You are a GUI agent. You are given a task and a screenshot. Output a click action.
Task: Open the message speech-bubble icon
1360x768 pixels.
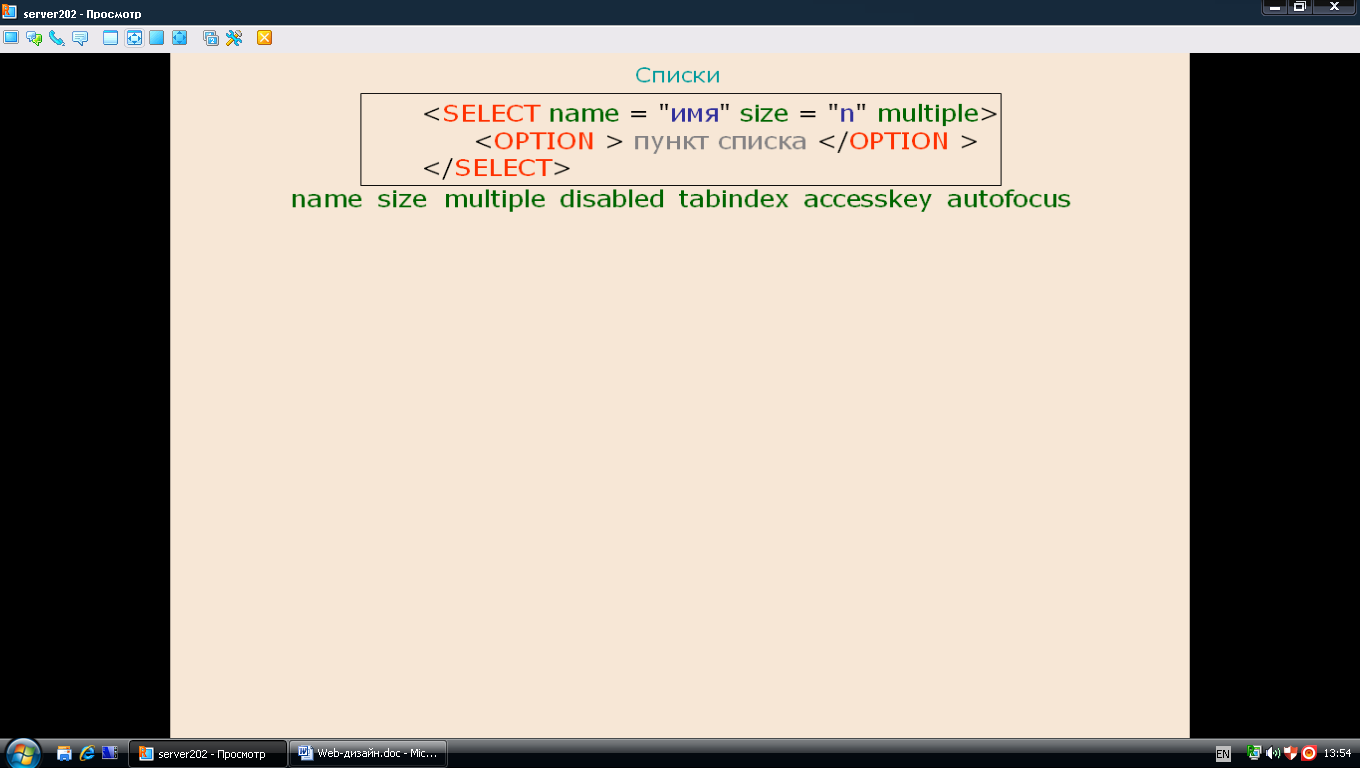[80, 38]
